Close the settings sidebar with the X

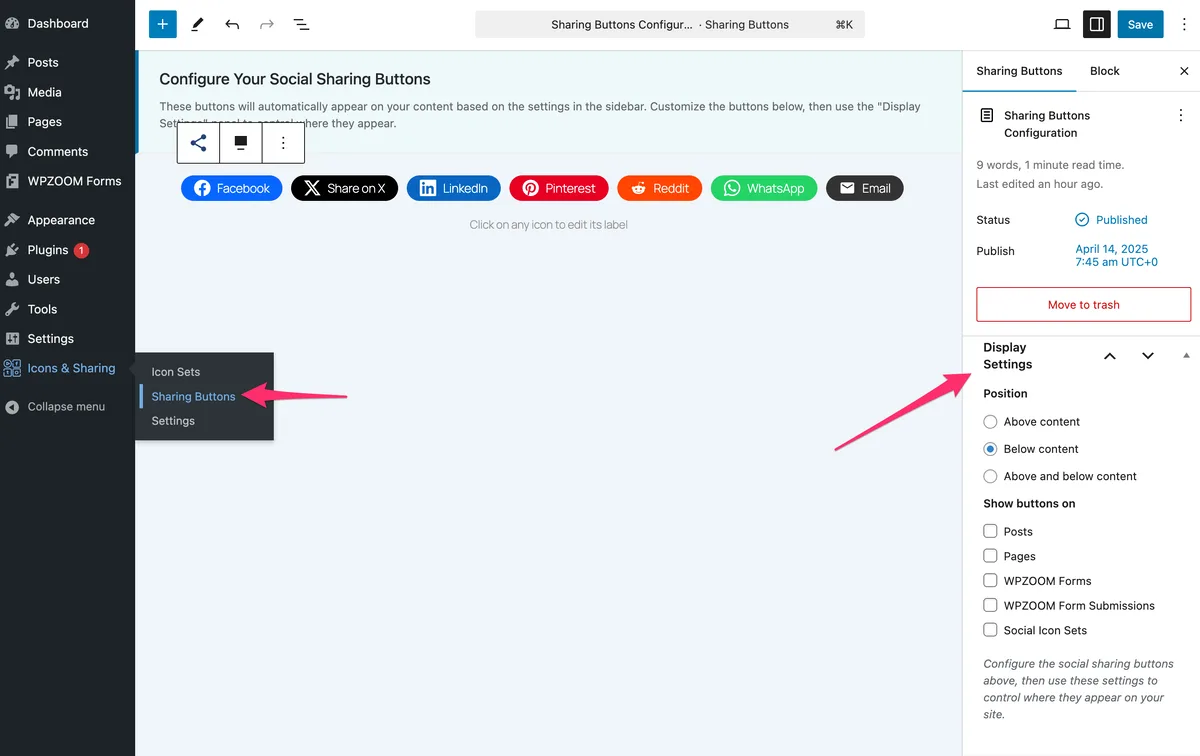point(1184,71)
